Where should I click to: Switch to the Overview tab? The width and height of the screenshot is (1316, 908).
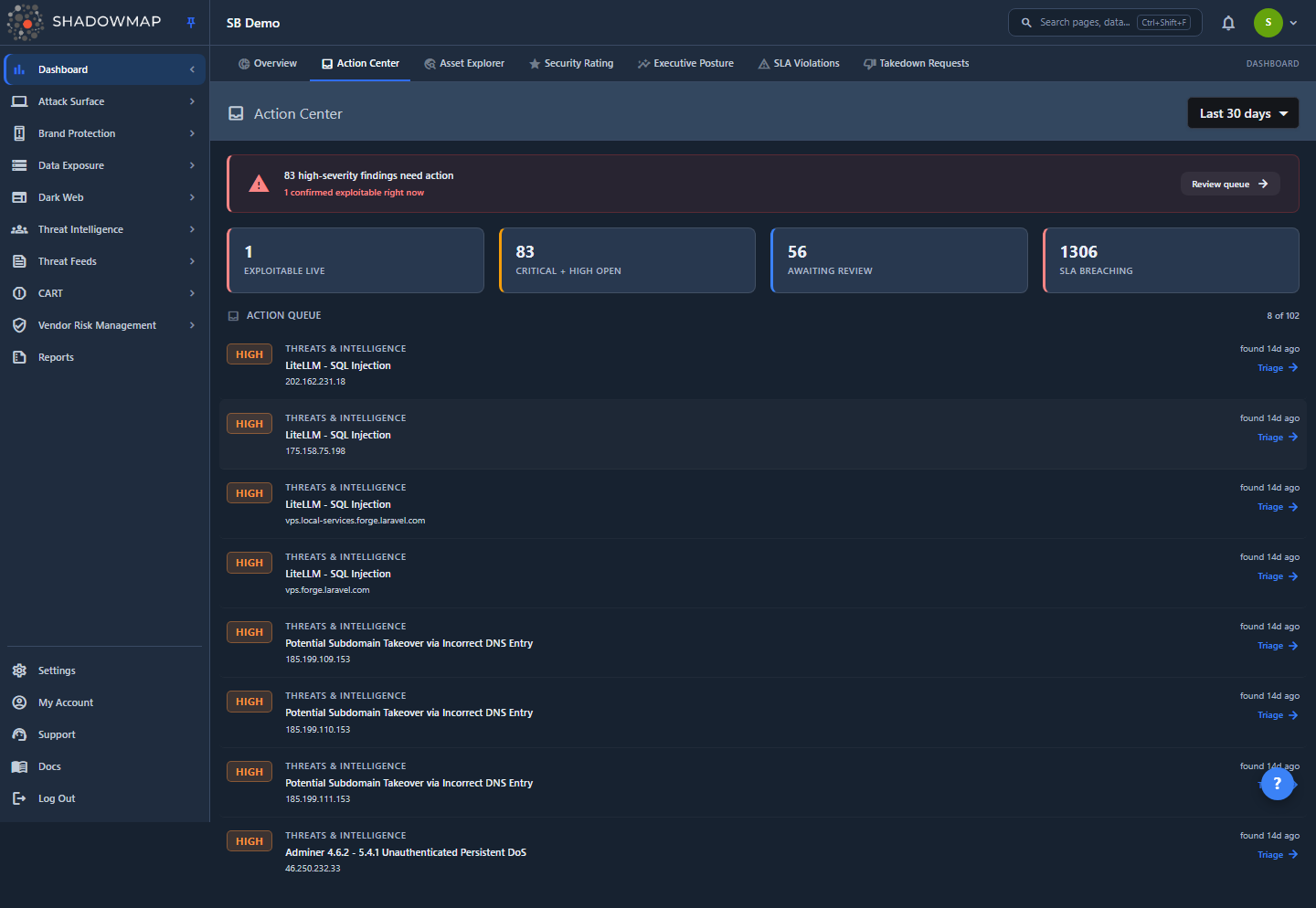pyautogui.click(x=268, y=64)
